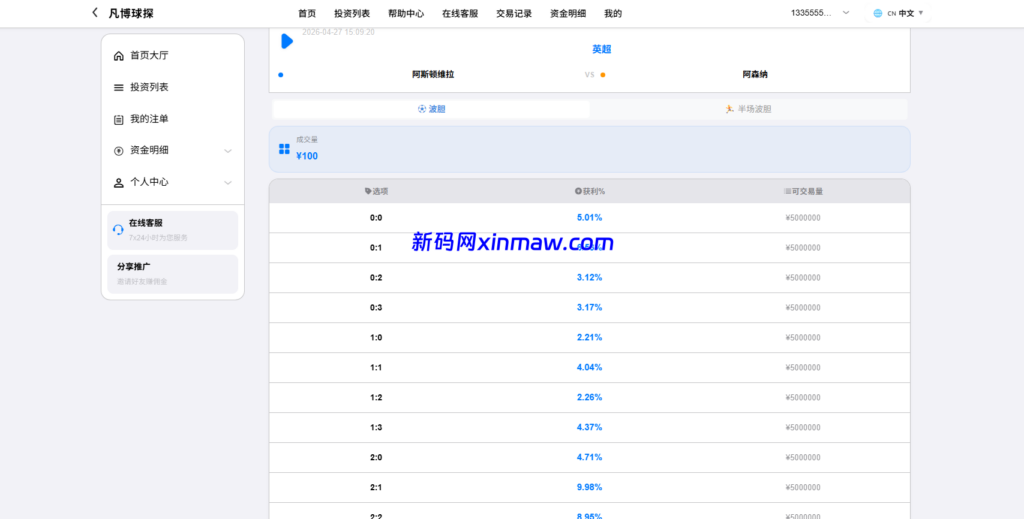
Task: Select the 0:3 score option
Action: coord(376,308)
